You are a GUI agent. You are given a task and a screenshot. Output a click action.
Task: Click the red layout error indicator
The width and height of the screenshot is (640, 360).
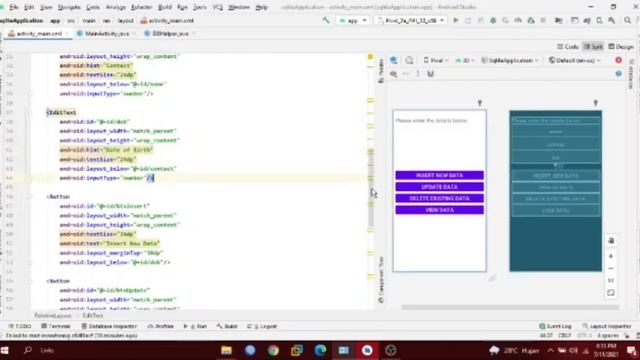[618, 60]
